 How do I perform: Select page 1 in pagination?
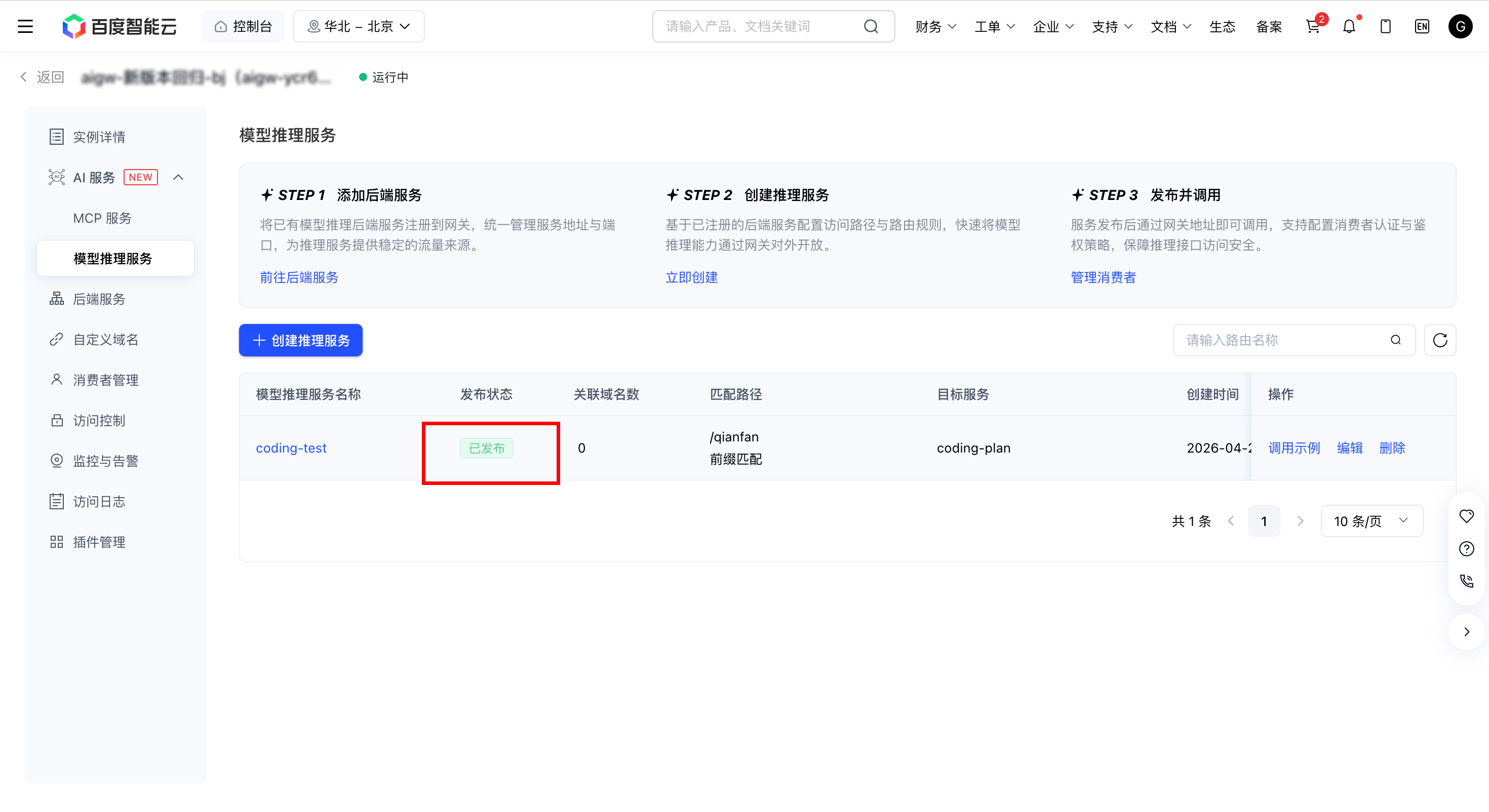(1264, 521)
